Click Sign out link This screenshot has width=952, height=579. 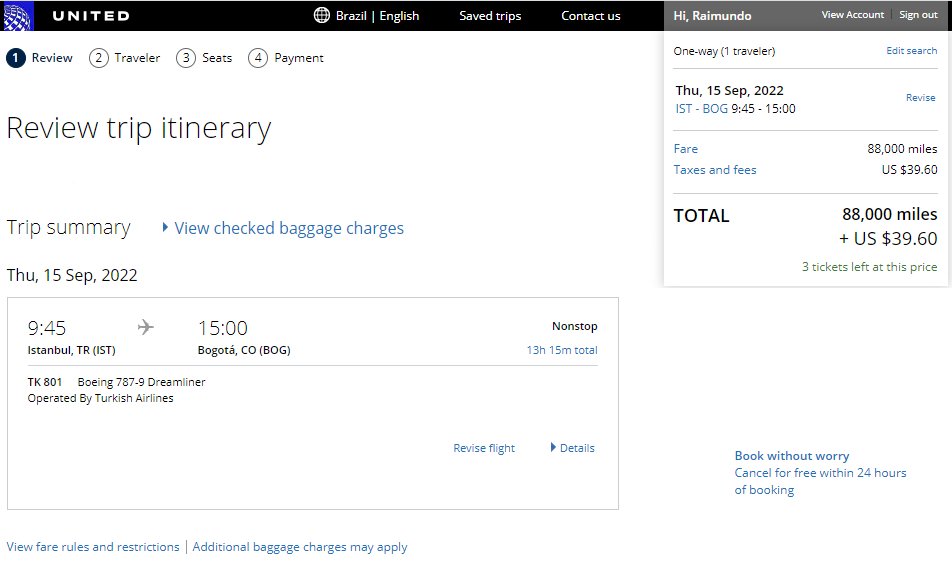[918, 15]
